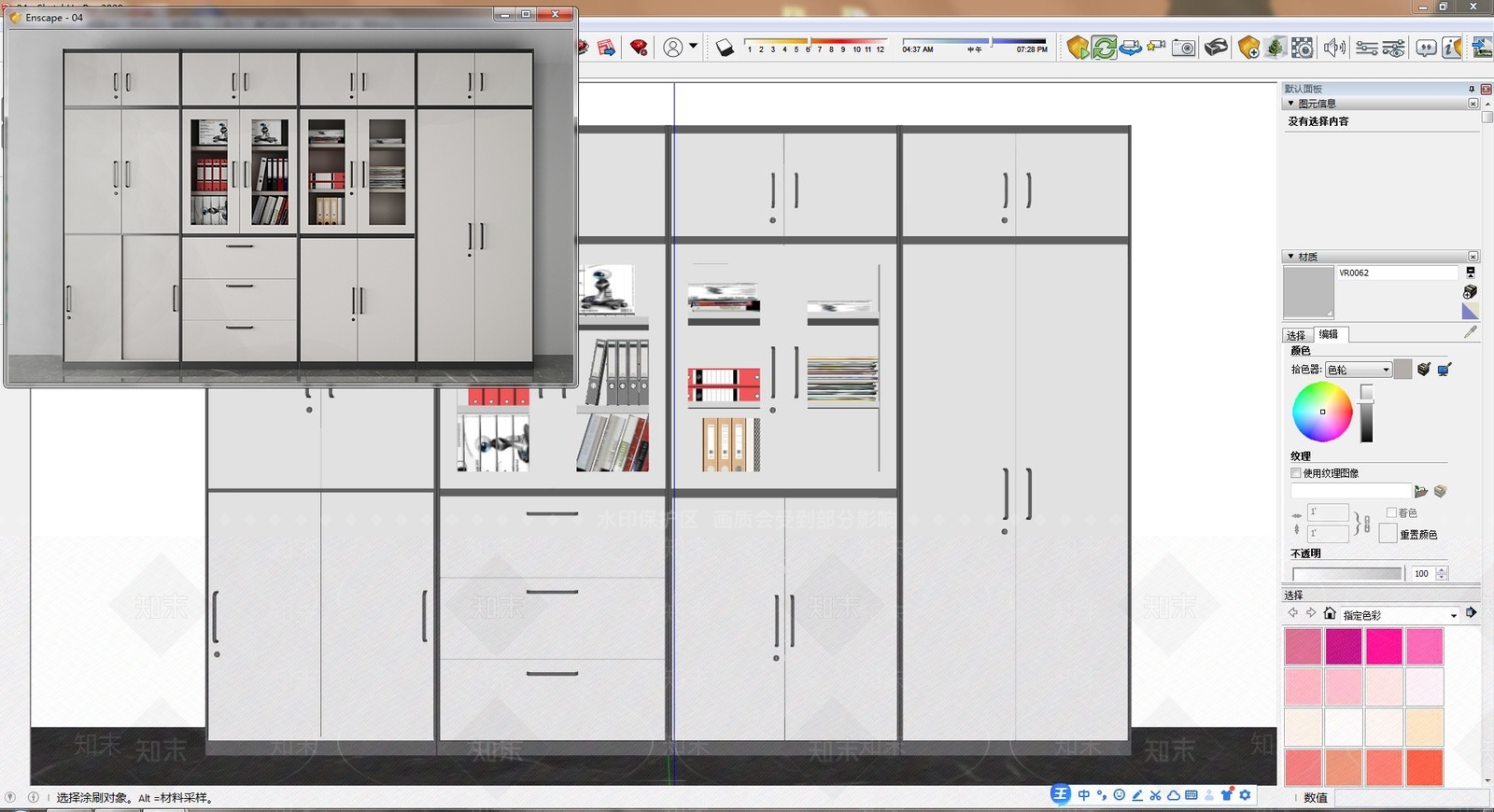The image size is (1494, 812).
Task: Click the red ruby extension icon
Action: [639, 47]
